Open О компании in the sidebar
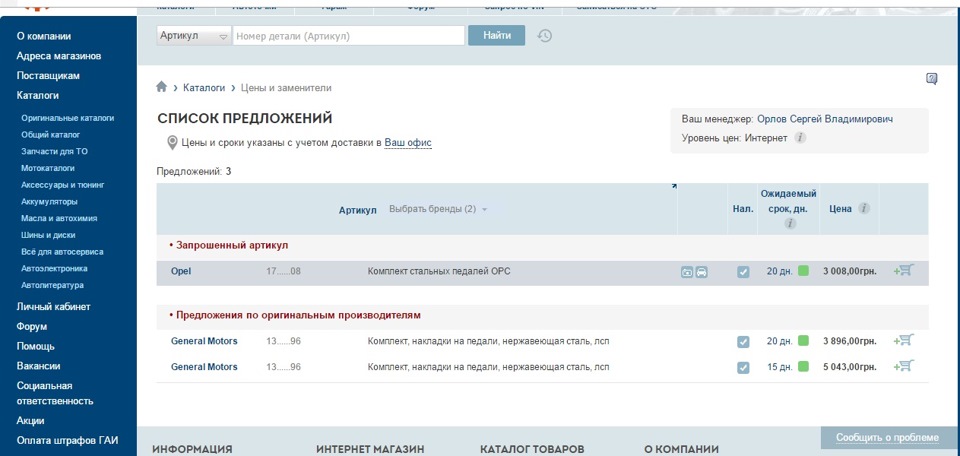This screenshot has height=456, width=960. coord(43,36)
